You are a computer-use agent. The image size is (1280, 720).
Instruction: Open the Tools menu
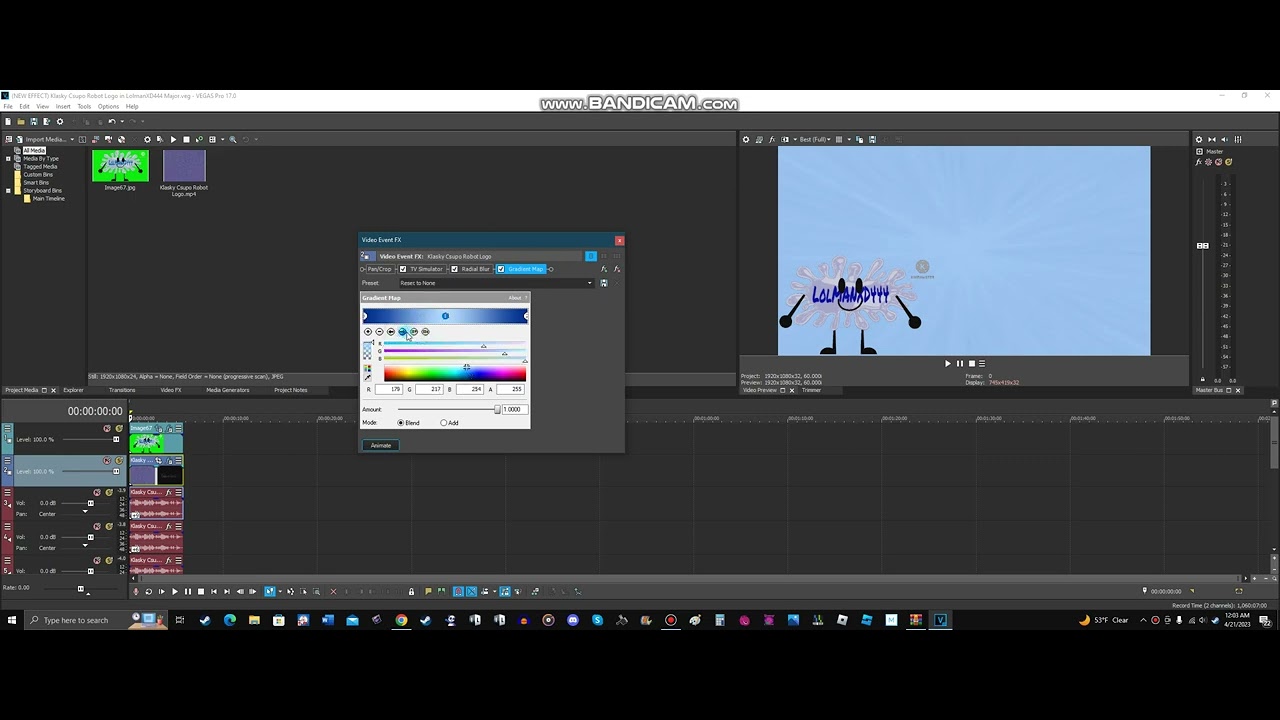[x=84, y=106]
